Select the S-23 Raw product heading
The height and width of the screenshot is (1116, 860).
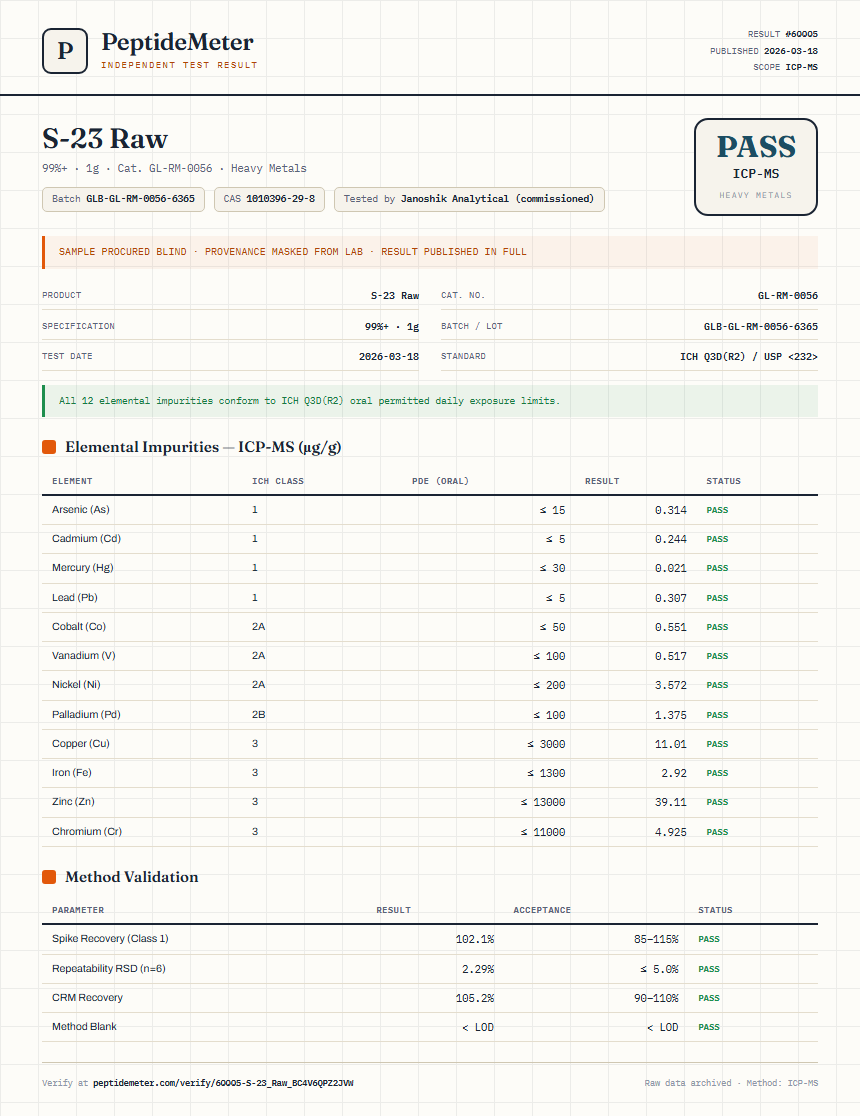(x=105, y=138)
